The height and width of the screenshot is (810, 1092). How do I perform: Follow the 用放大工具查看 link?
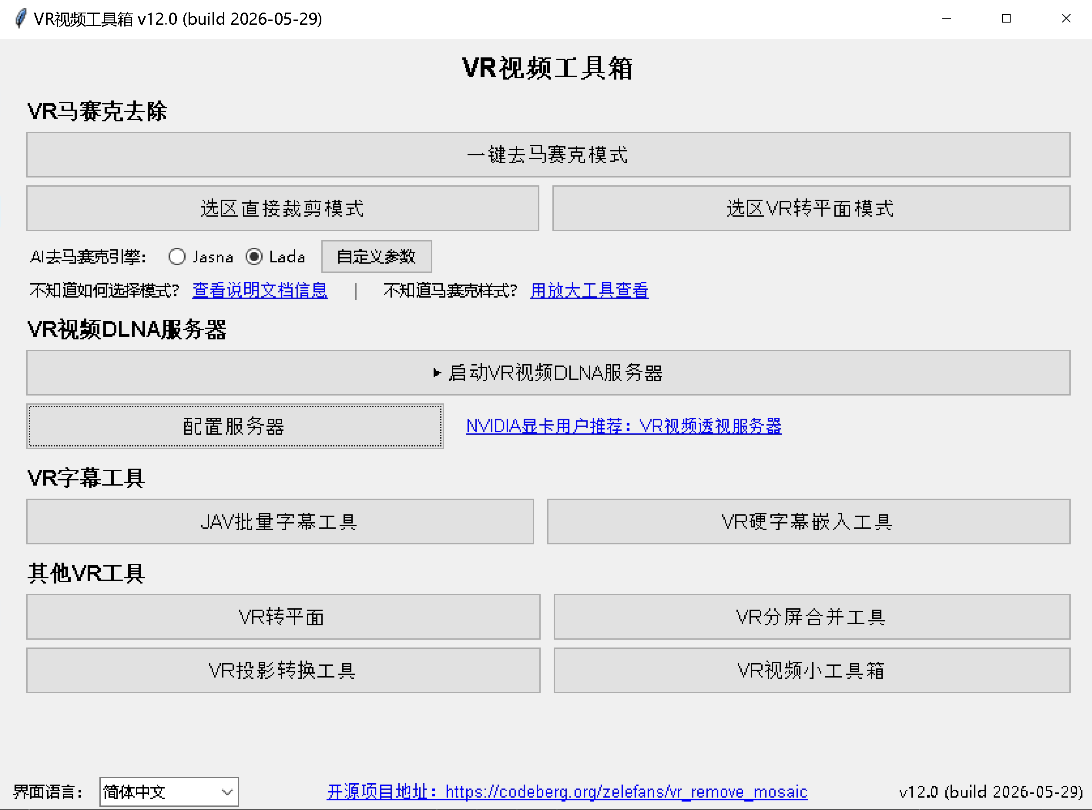click(589, 290)
